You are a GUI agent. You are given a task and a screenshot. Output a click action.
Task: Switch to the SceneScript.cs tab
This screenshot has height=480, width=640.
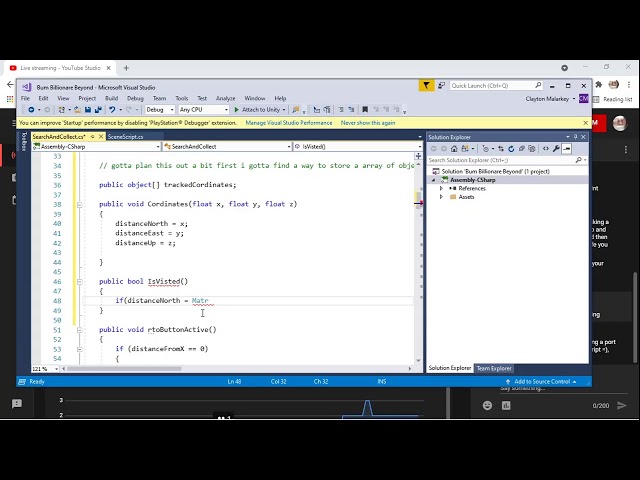126,137
